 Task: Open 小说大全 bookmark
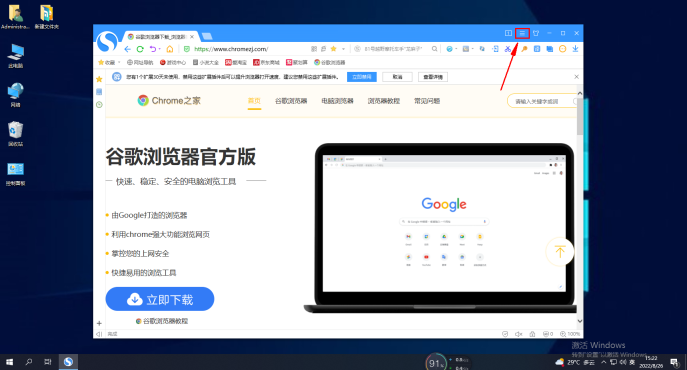click(206, 63)
